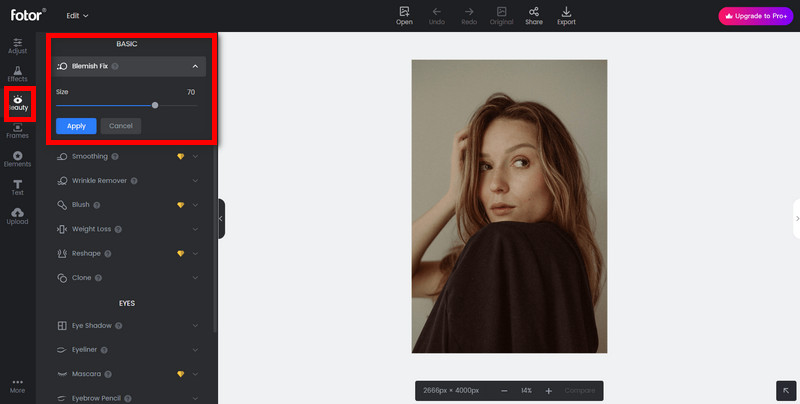Image resolution: width=800 pixels, height=404 pixels.
Task: Click the Share icon in top toolbar
Action: (534, 15)
